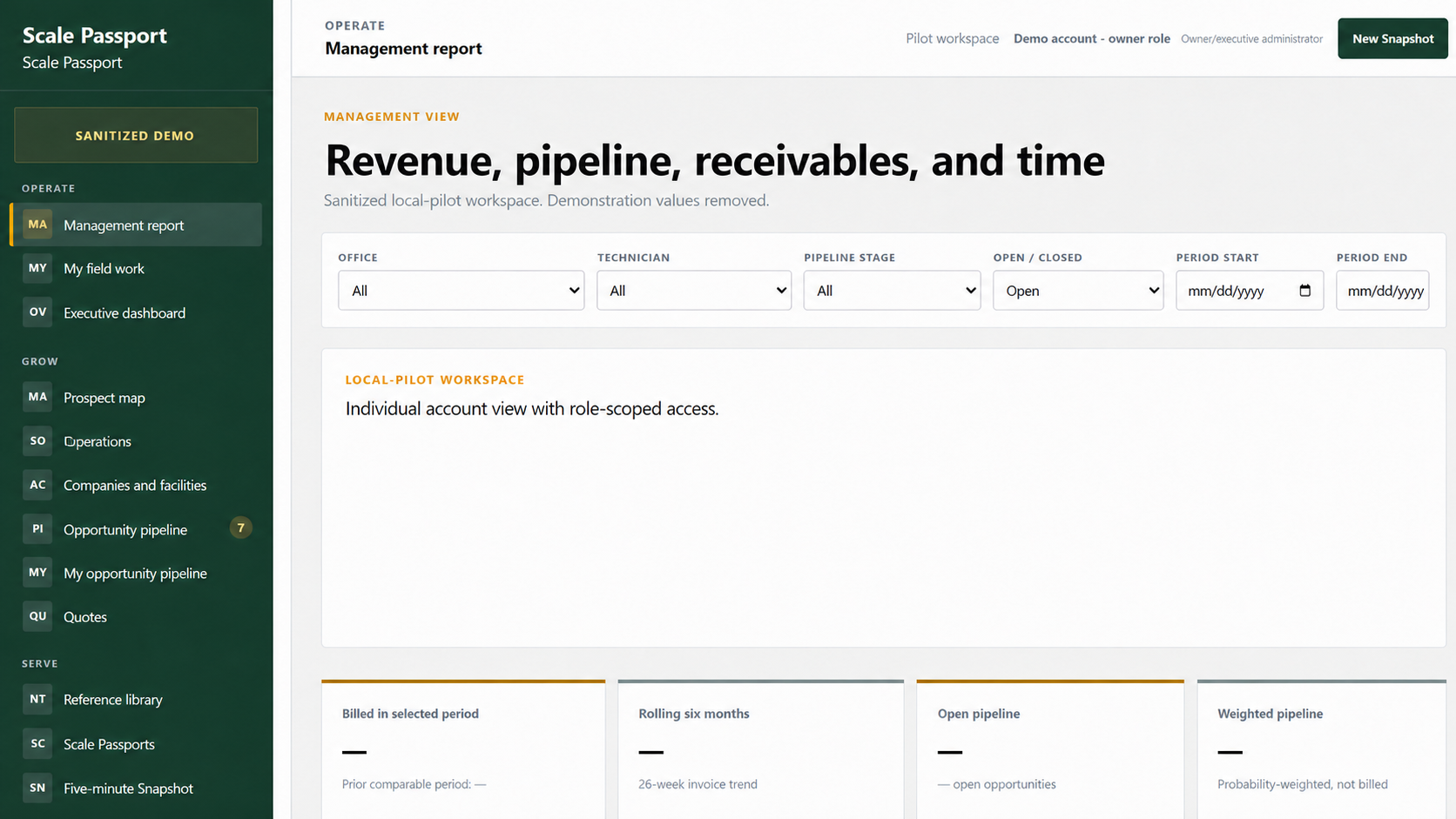The height and width of the screenshot is (819, 1456).
Task: Click the AC icon for Companies and facilities
Action: 37,485
